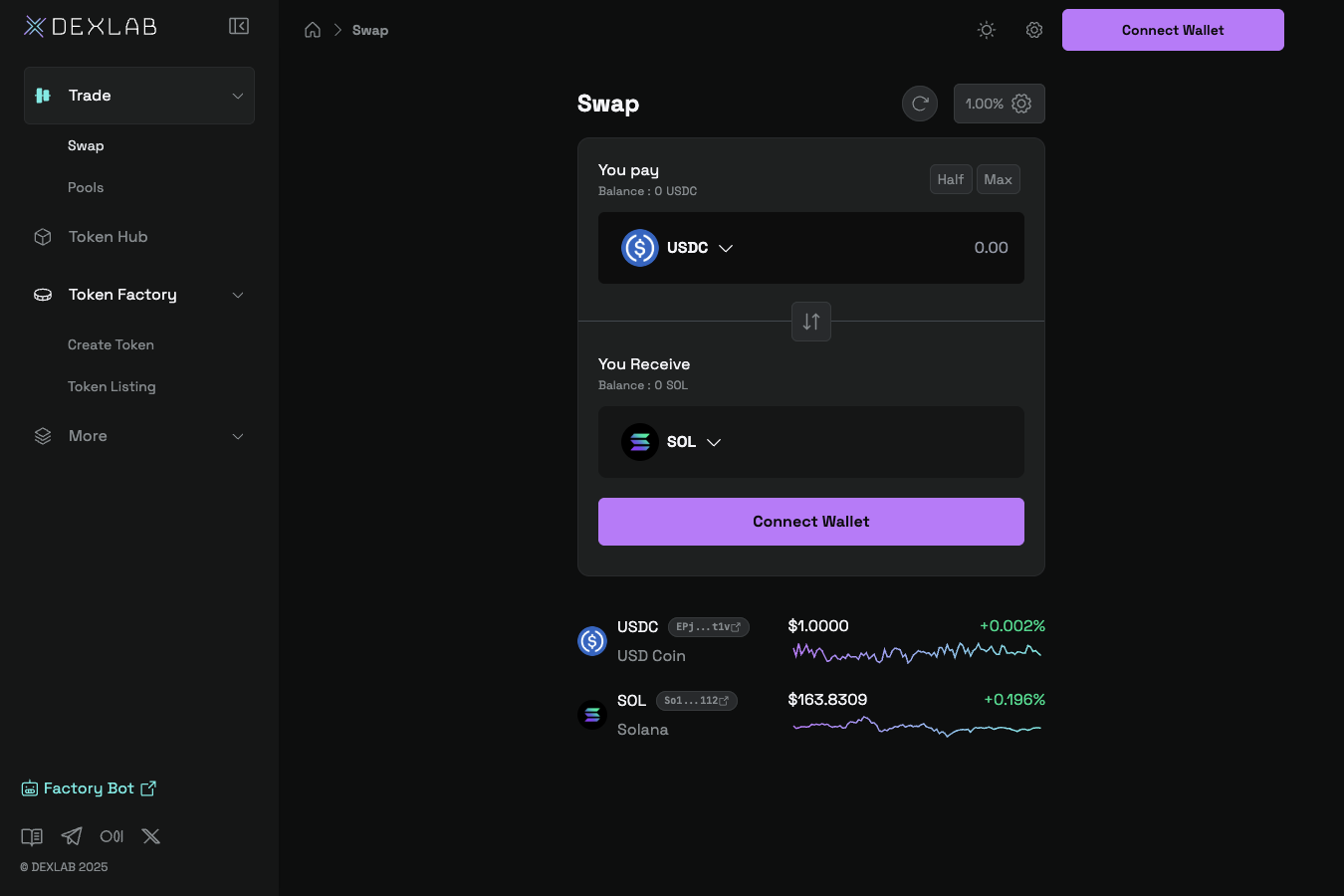Open USDC address EPj...t1v link
The height and width of the screenshot is (896, 1344).
tap(709, 627)
